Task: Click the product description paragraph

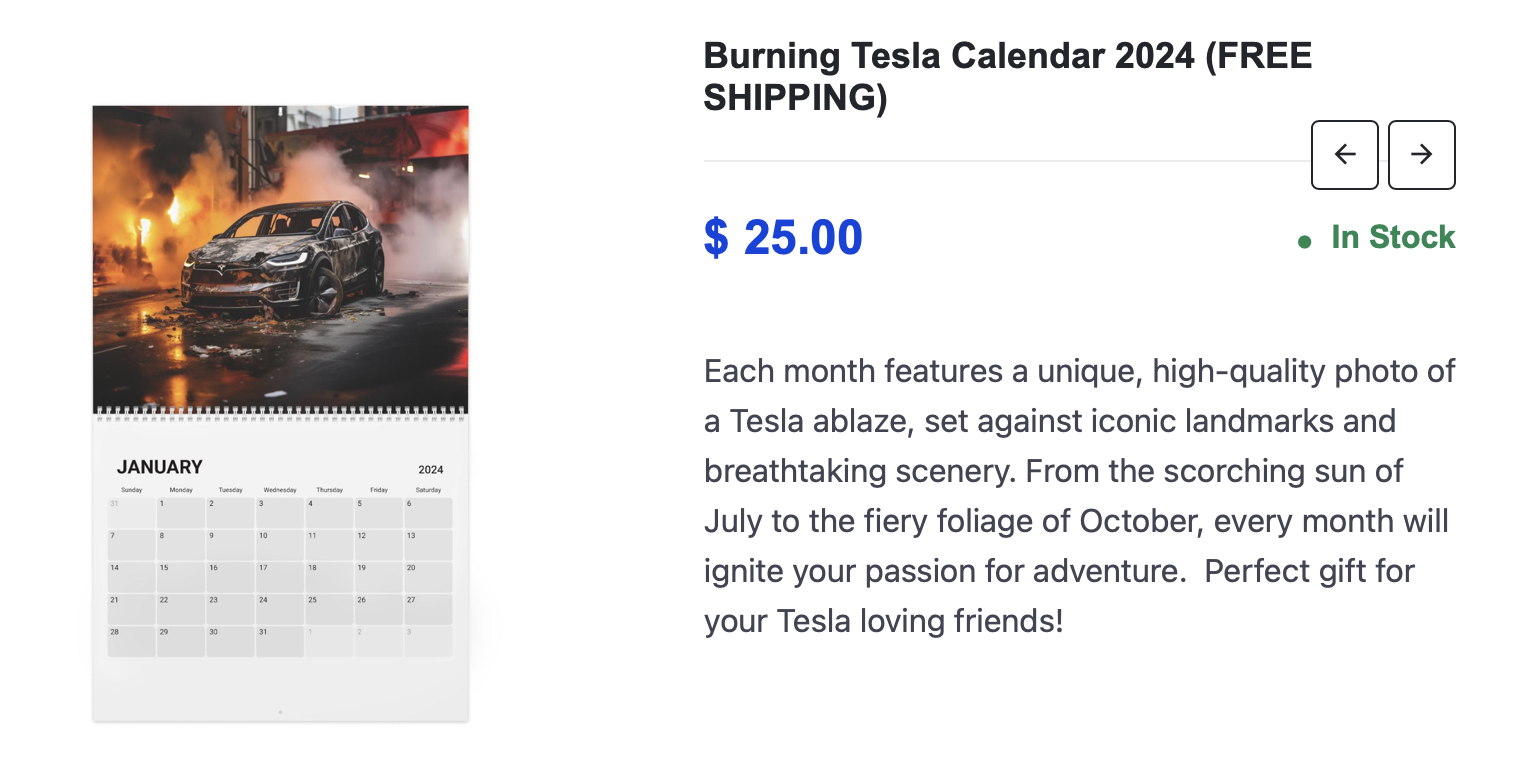Action: click(x=1080, y=496)
